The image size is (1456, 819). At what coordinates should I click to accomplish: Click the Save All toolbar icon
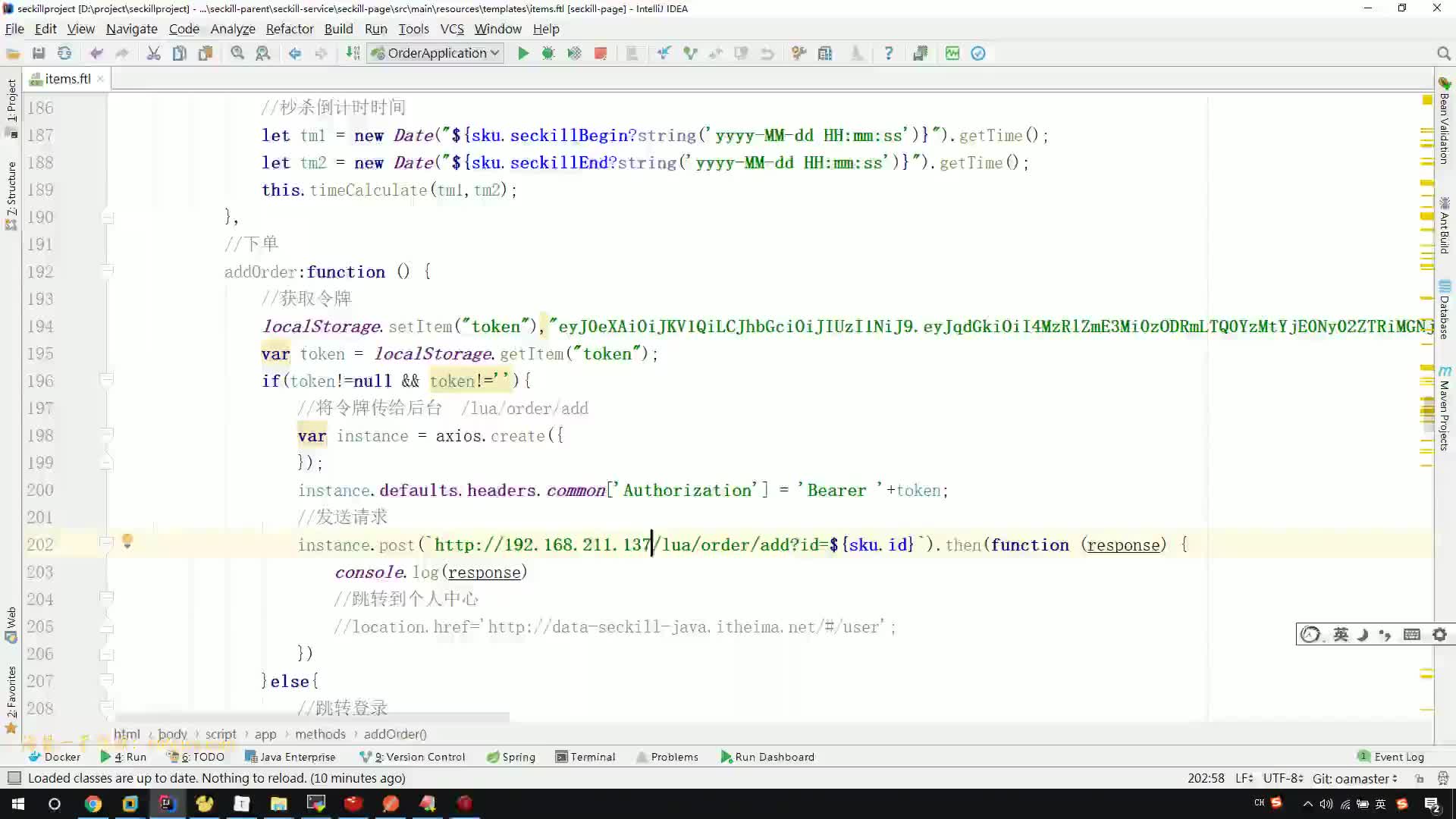39,54
